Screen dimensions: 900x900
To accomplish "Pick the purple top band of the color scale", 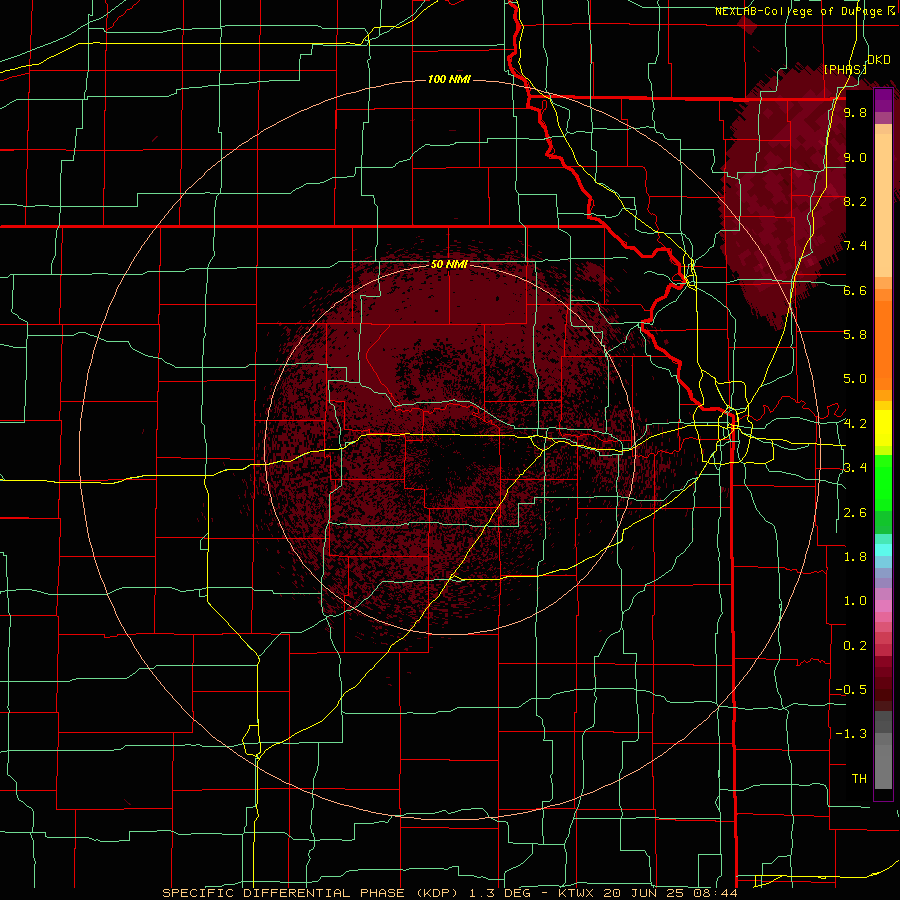I will pos(883,100).
